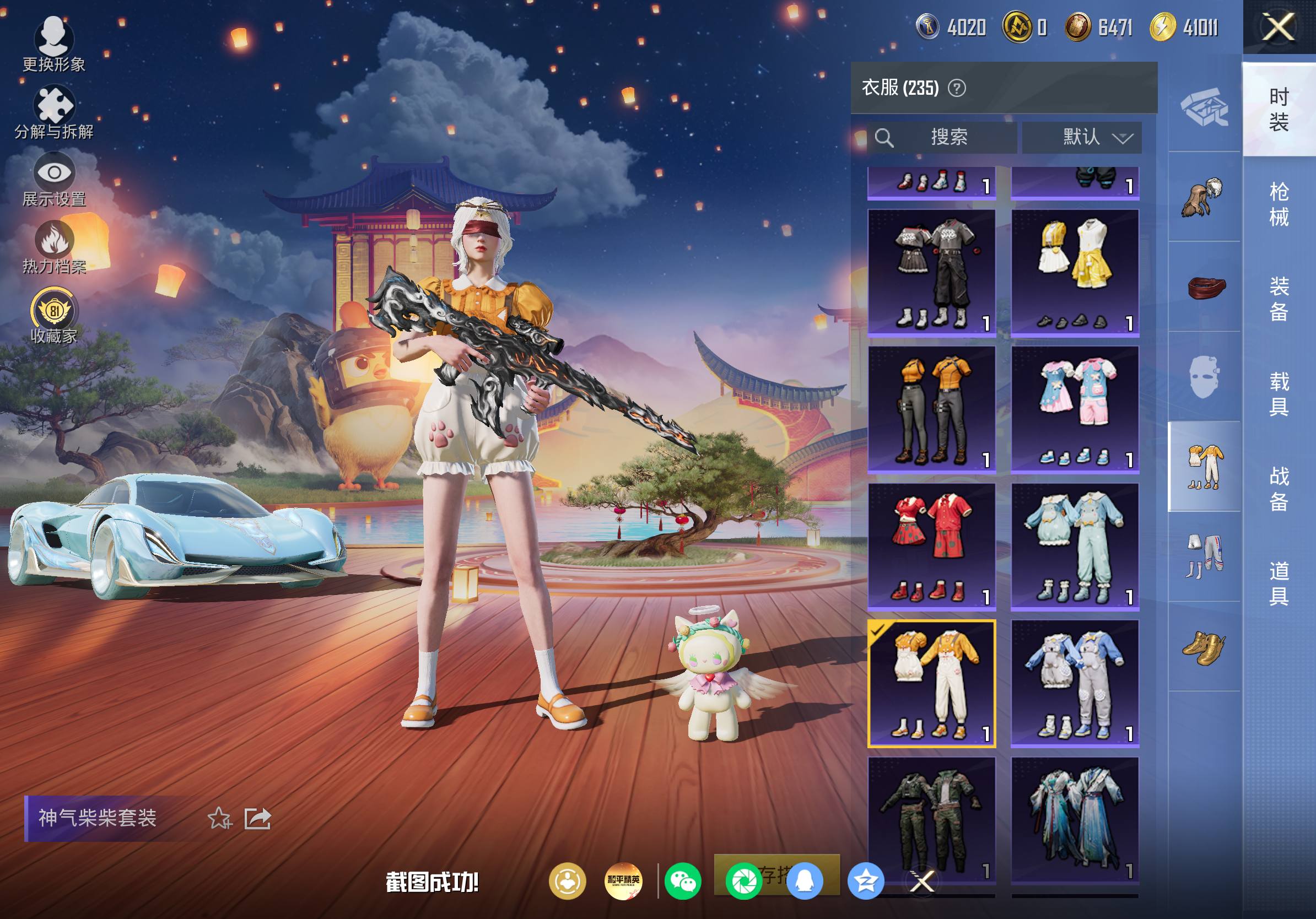Open the outfit set box category icon
The image size is (1316, 919).
coord(1204,107)
